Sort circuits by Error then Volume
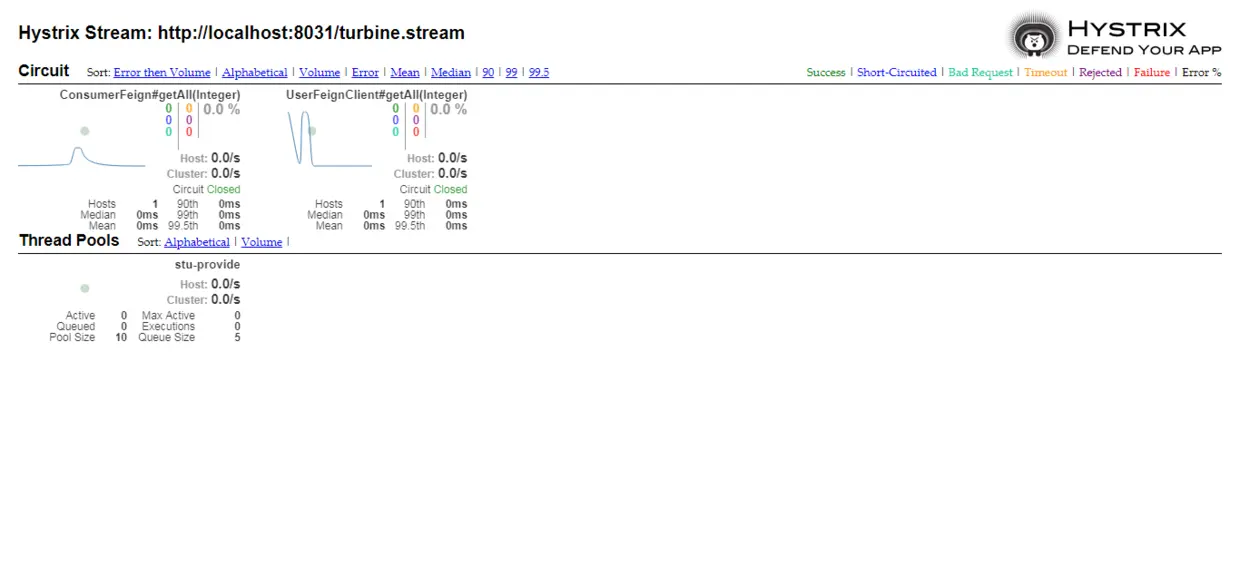 click(x=162, y=73)
